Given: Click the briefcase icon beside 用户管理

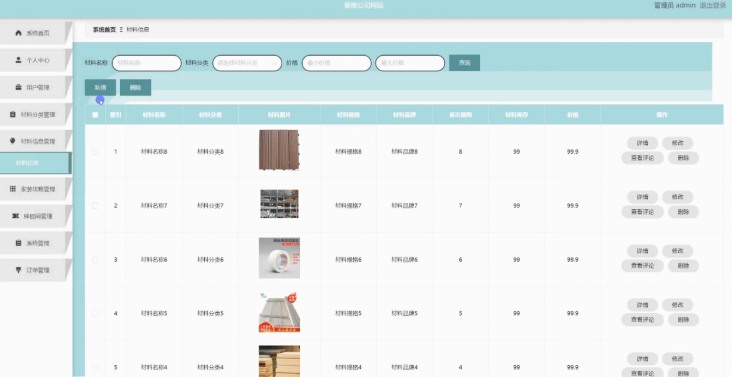Looking at the screenshot, I should tap(18, 87).
